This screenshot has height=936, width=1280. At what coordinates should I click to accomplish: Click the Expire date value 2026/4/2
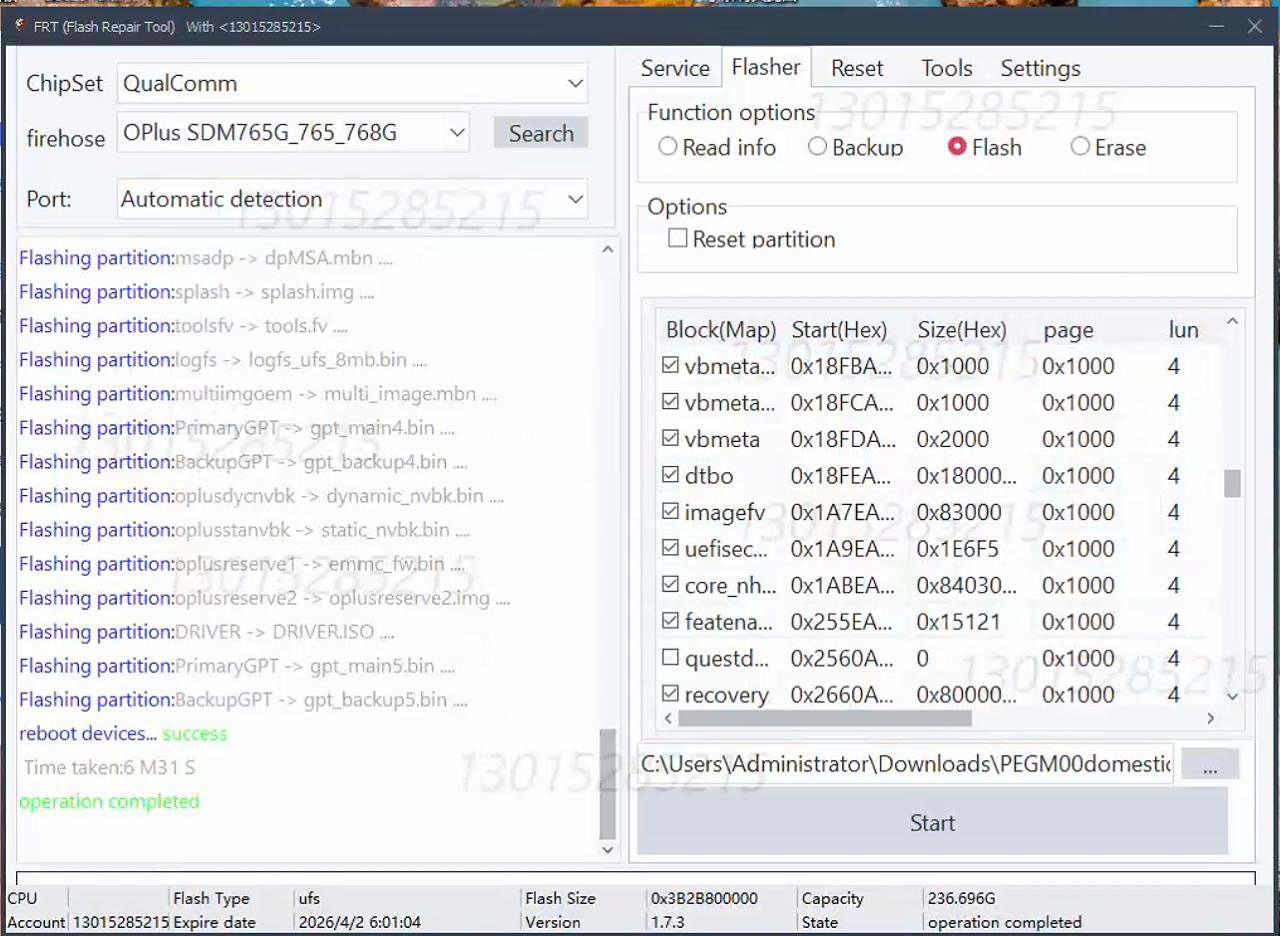[x=359, y=922]
